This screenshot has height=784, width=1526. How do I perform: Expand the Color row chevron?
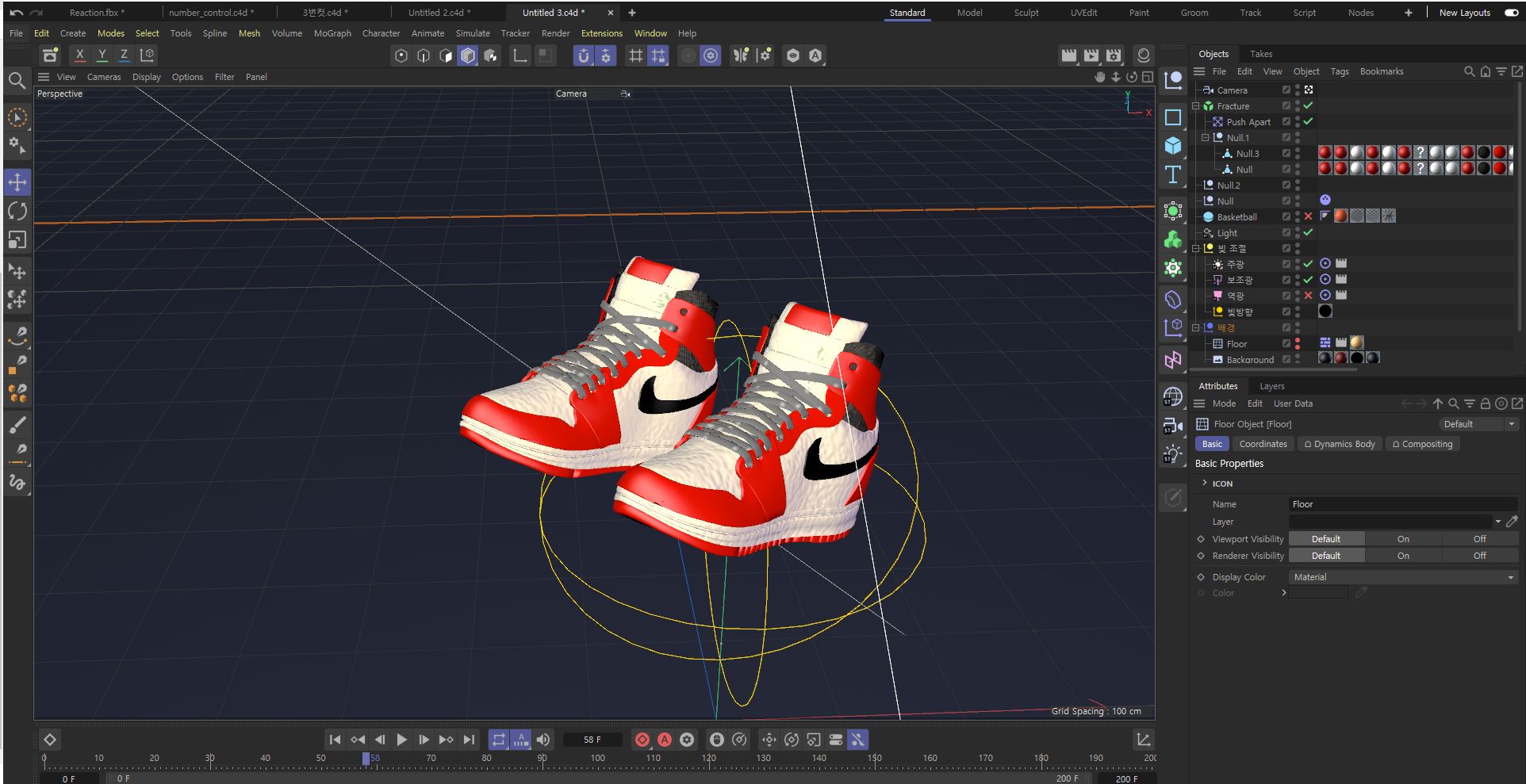pyautogui.click(x=1284, y=593)
